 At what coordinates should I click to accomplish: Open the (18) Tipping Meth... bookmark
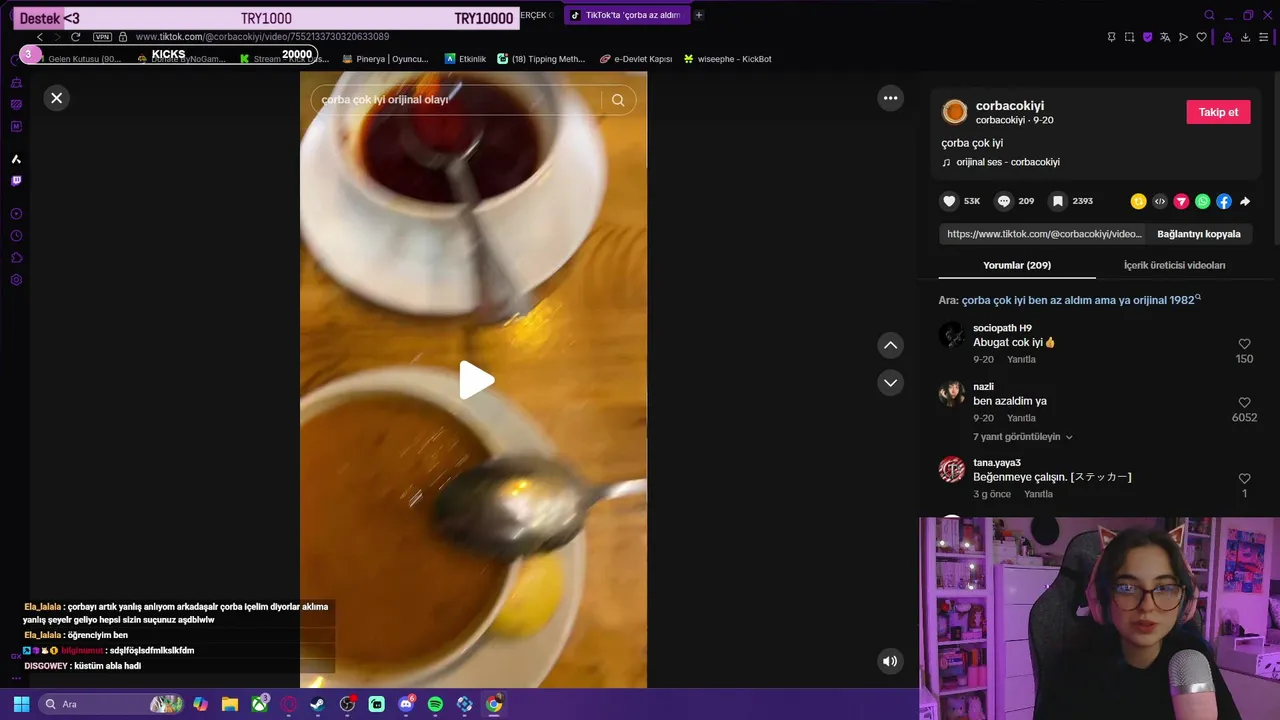[541, 59]
